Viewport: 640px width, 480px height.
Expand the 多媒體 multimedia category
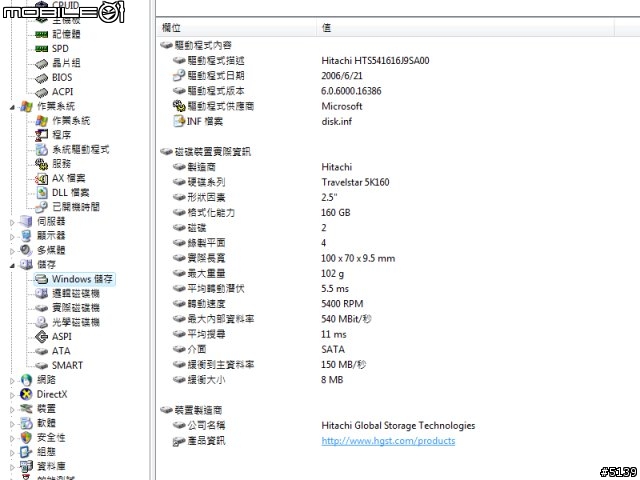coord(12,251)
